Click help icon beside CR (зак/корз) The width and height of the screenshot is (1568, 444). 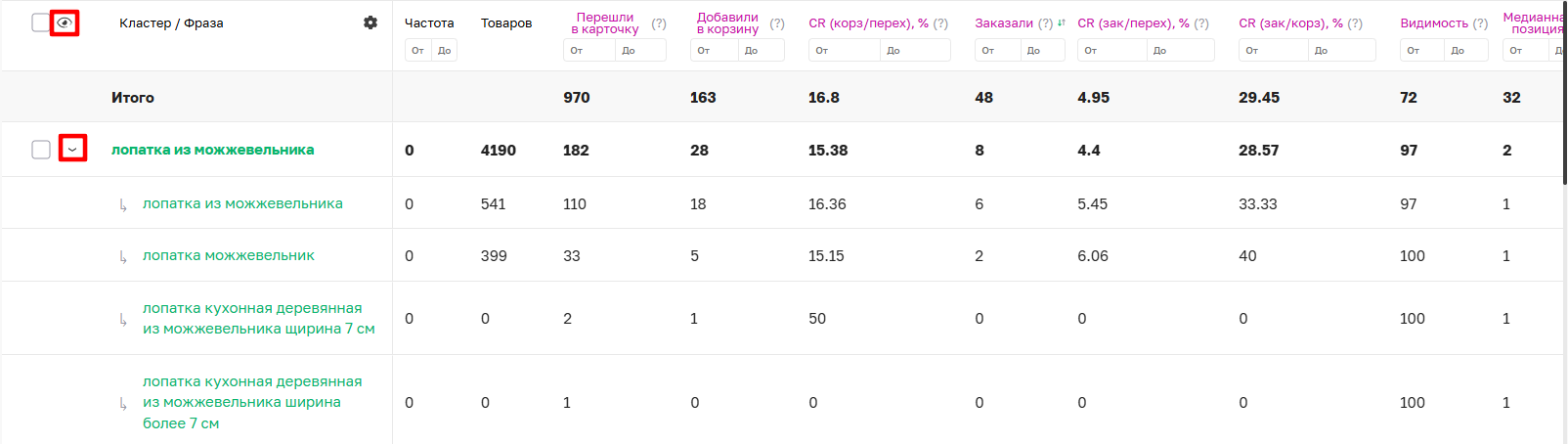pyautogui.click(x=1355, y=23)
